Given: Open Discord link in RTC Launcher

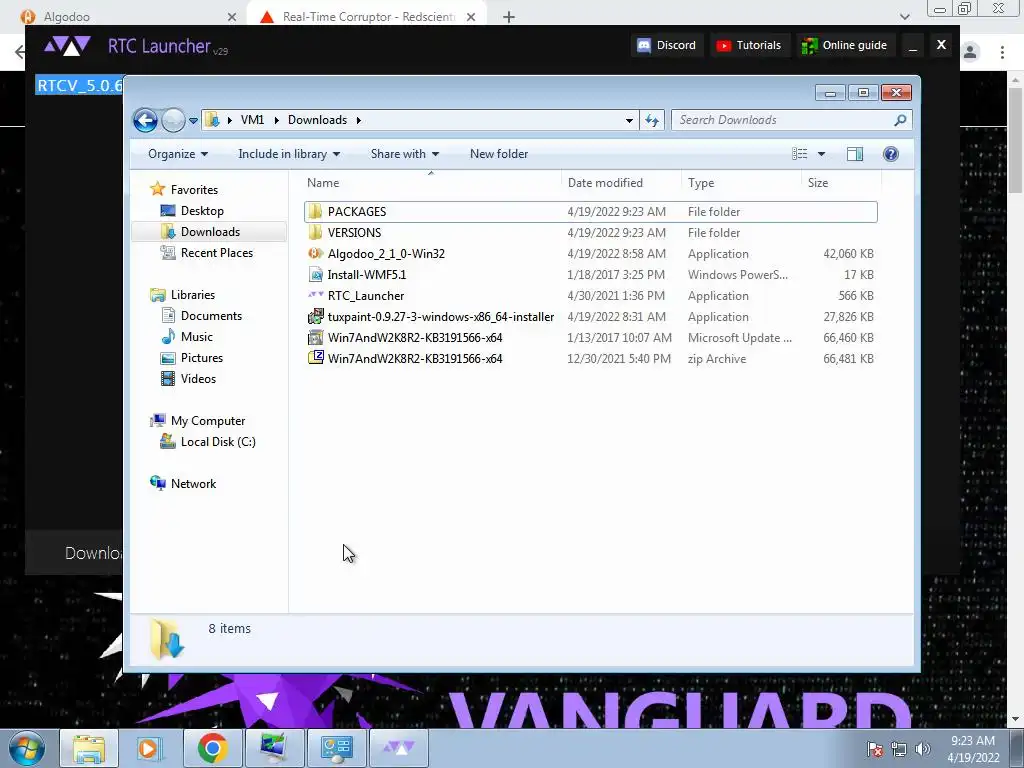Looking at the screenshot, I should coord(667,45).
